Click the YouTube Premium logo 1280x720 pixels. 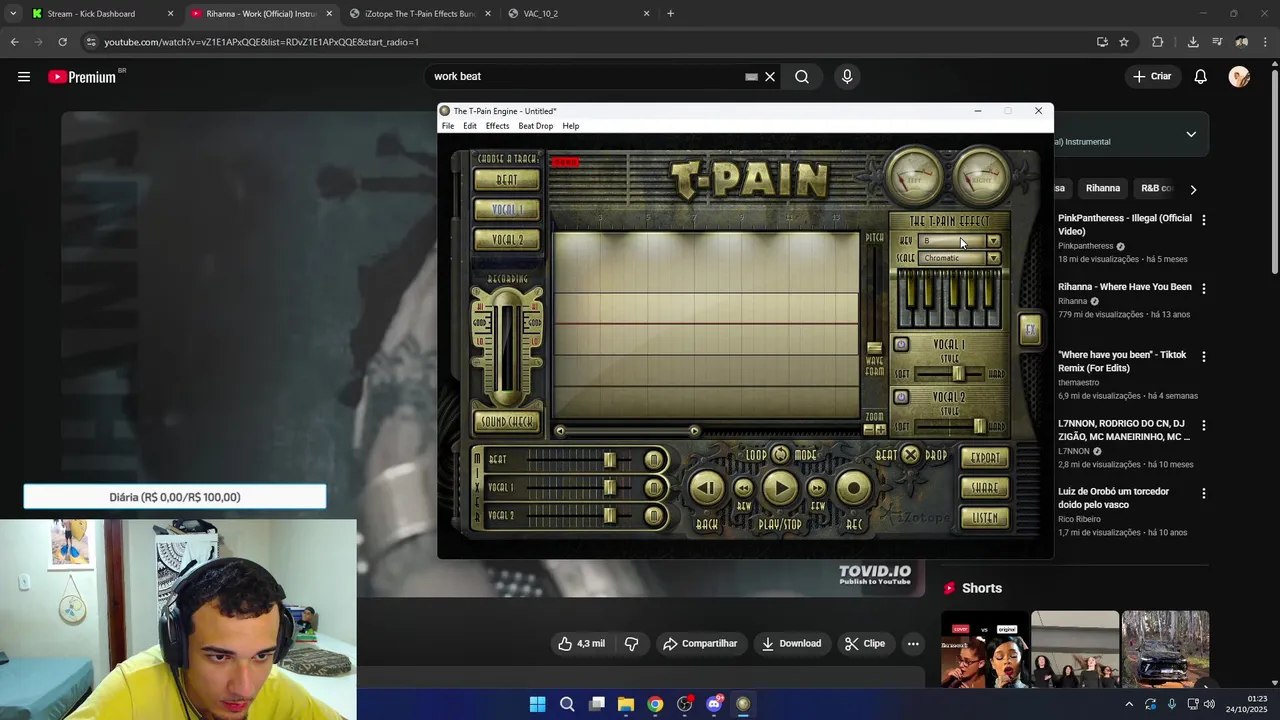pyautogui.click(x=82, y=77)
